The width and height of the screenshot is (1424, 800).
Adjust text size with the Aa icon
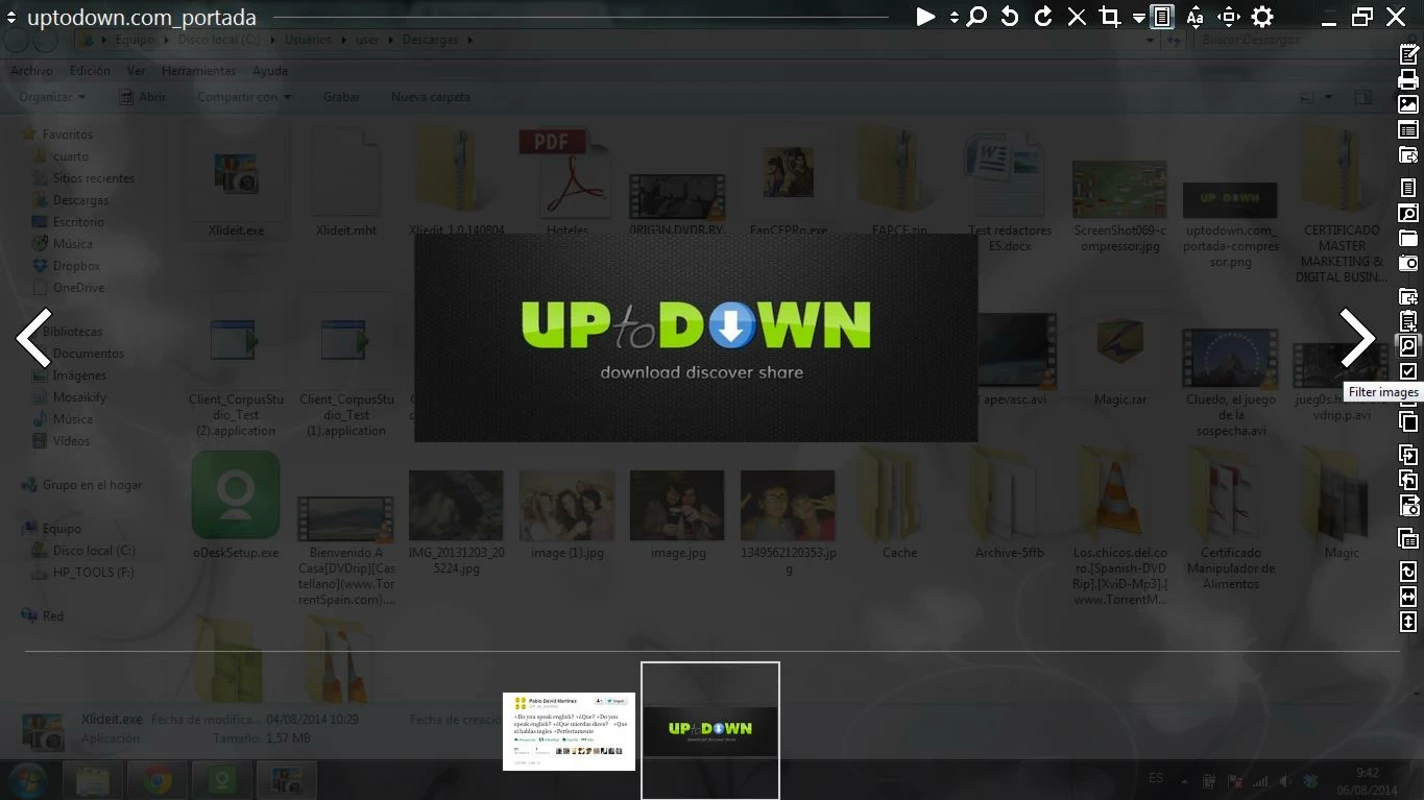point(1195,17)
